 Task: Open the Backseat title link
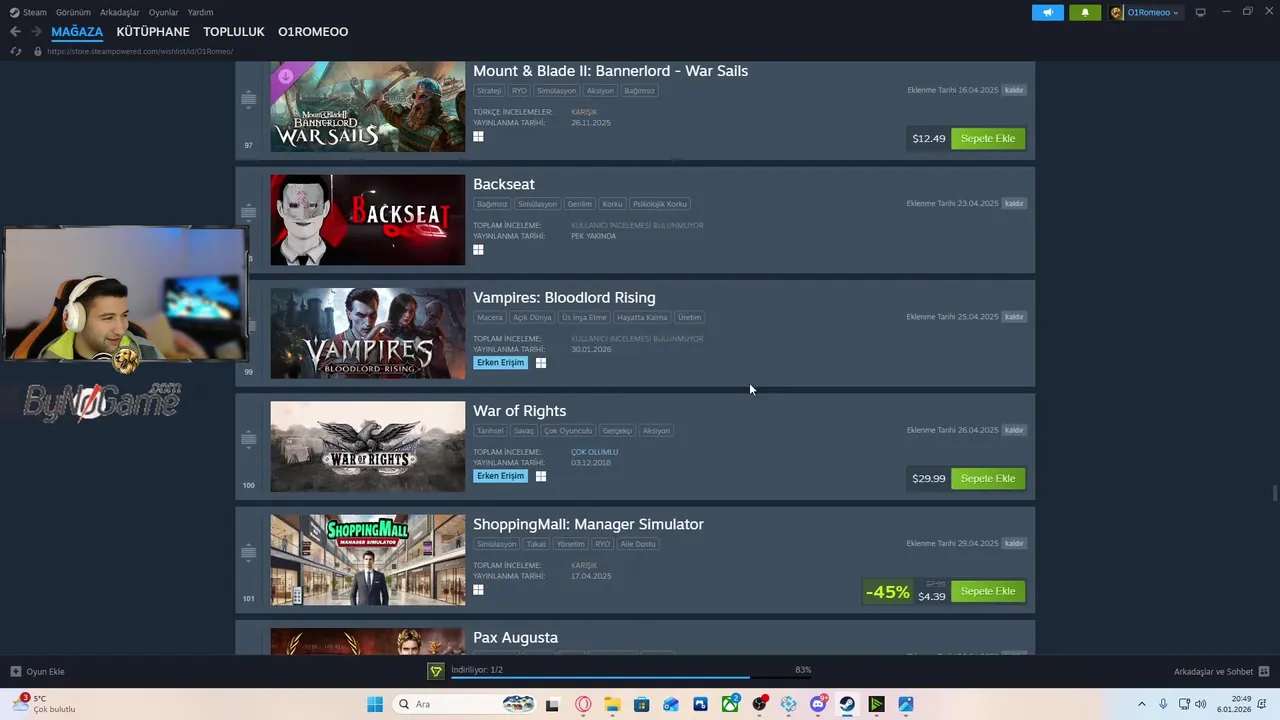click(x=504, y=184)
